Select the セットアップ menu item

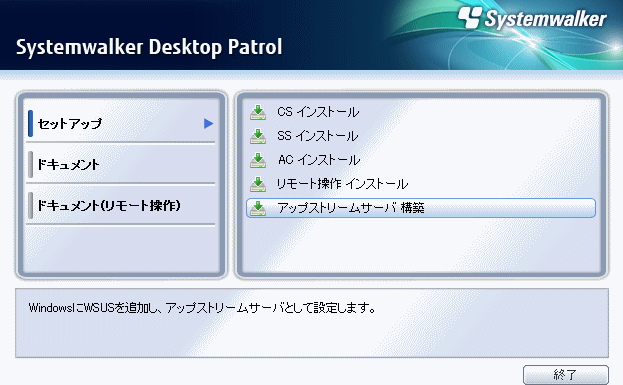(x=121, y=124)
